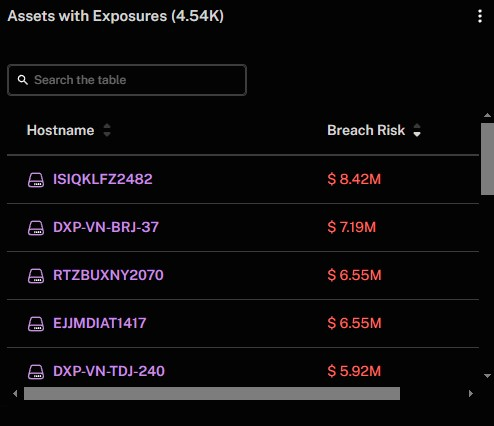Open the ISIQKLFZ2482 hostname link
Image resolution: width=494 pixels, height=426 pixels.
(103, 179)
